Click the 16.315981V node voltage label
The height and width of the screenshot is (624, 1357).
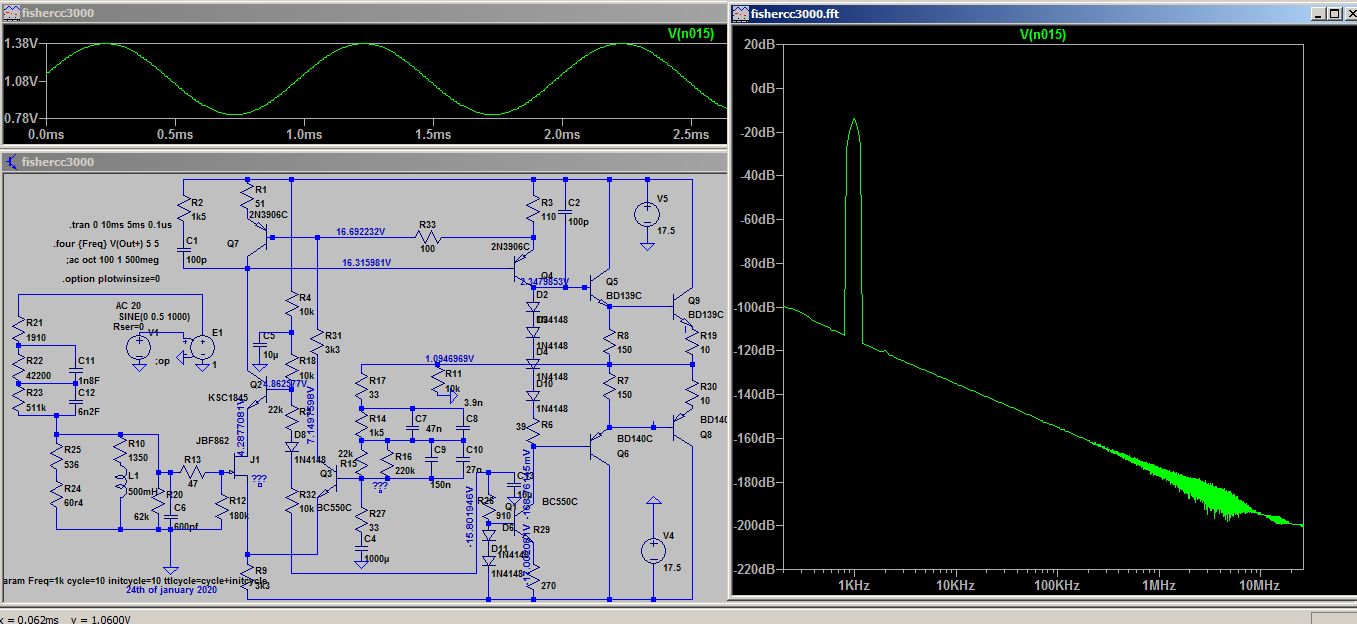(366, 263)
